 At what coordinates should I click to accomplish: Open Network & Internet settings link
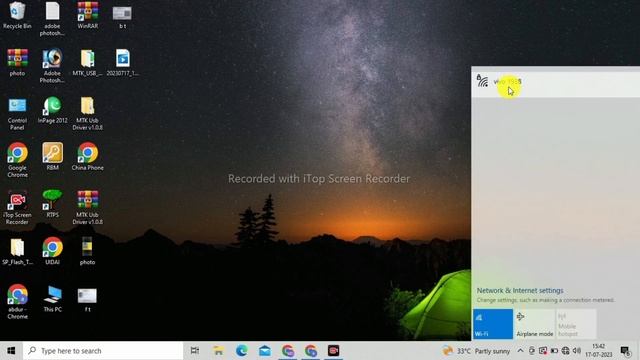click(520, 290)
